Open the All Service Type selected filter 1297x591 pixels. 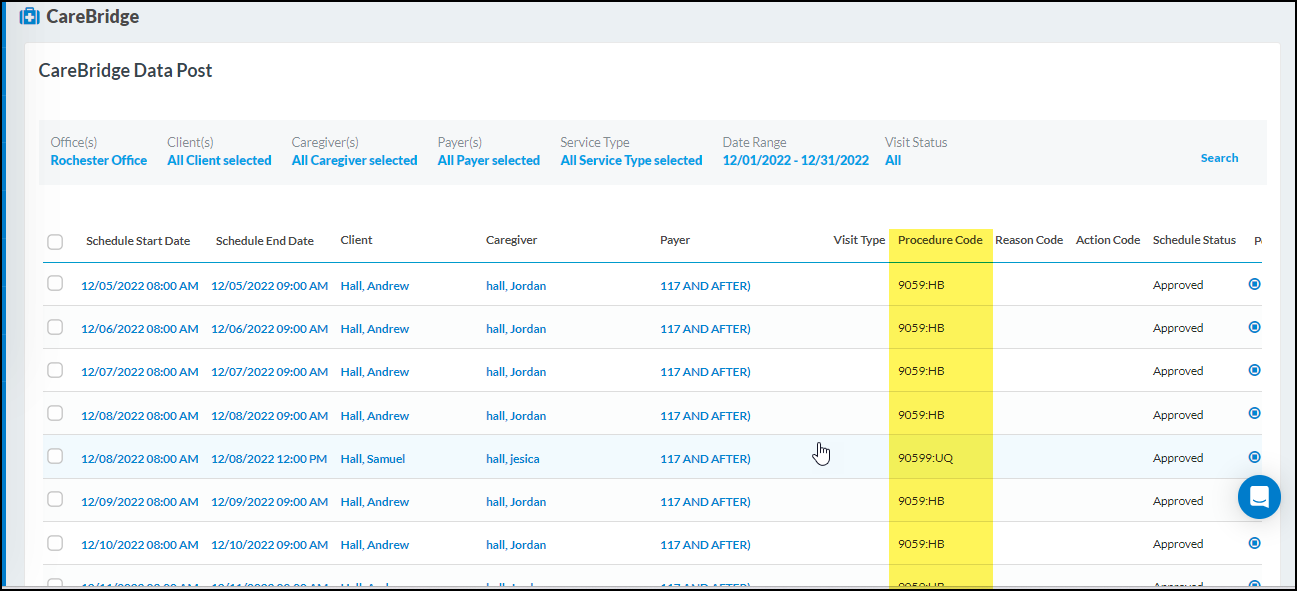631,161
